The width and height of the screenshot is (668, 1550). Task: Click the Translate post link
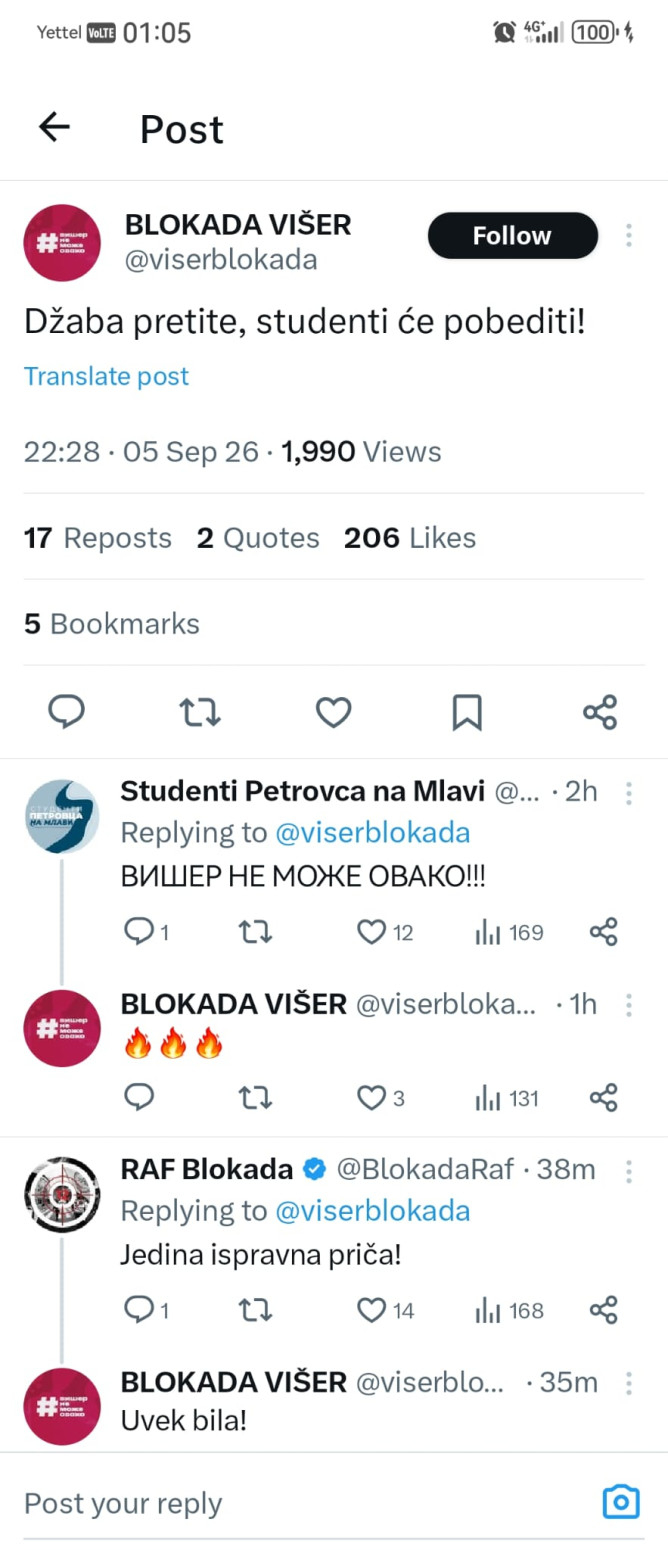106,376
